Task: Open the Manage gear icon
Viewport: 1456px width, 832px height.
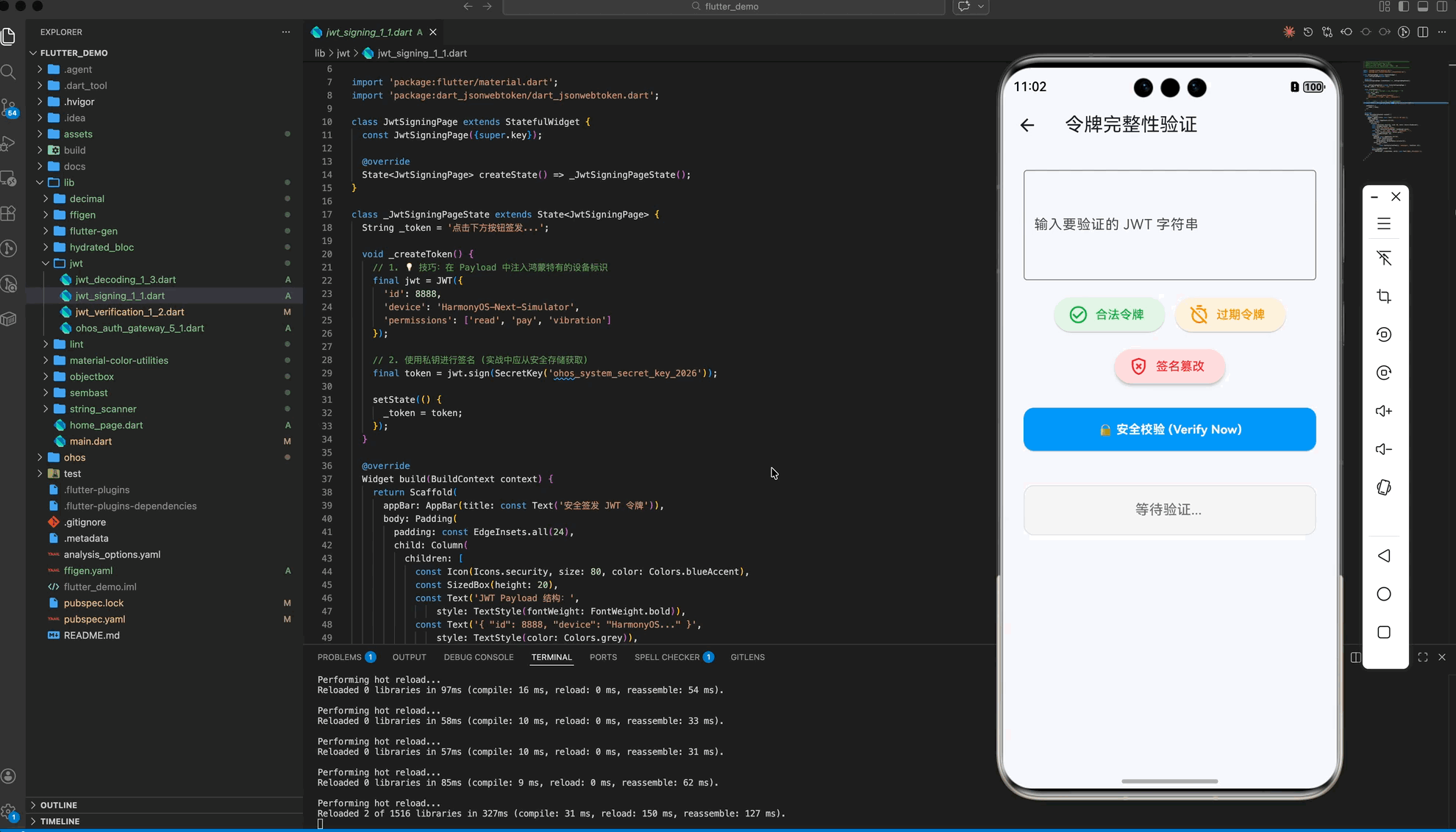Action: 9,811
